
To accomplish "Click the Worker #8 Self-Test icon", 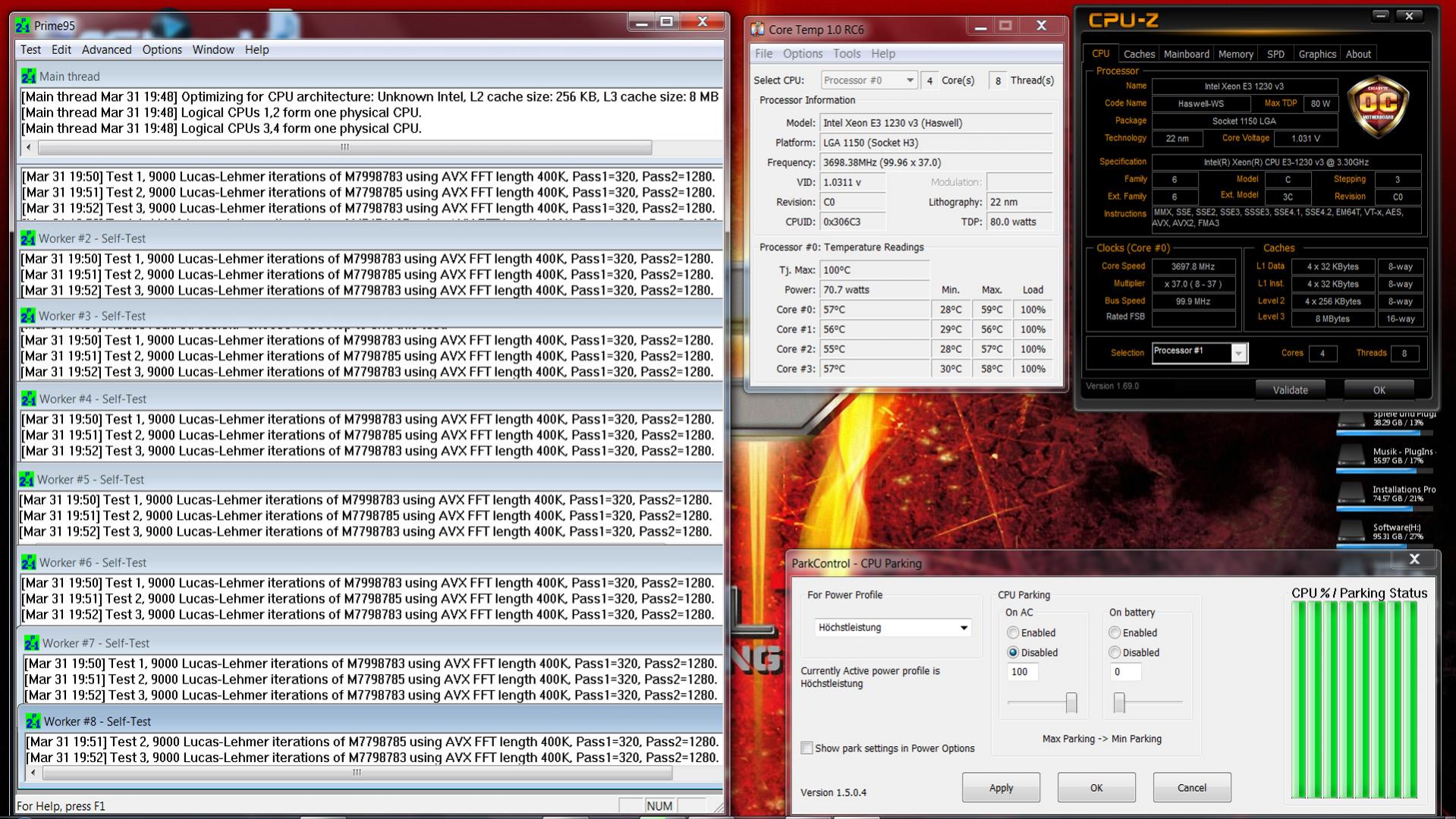I will (33, 721).
